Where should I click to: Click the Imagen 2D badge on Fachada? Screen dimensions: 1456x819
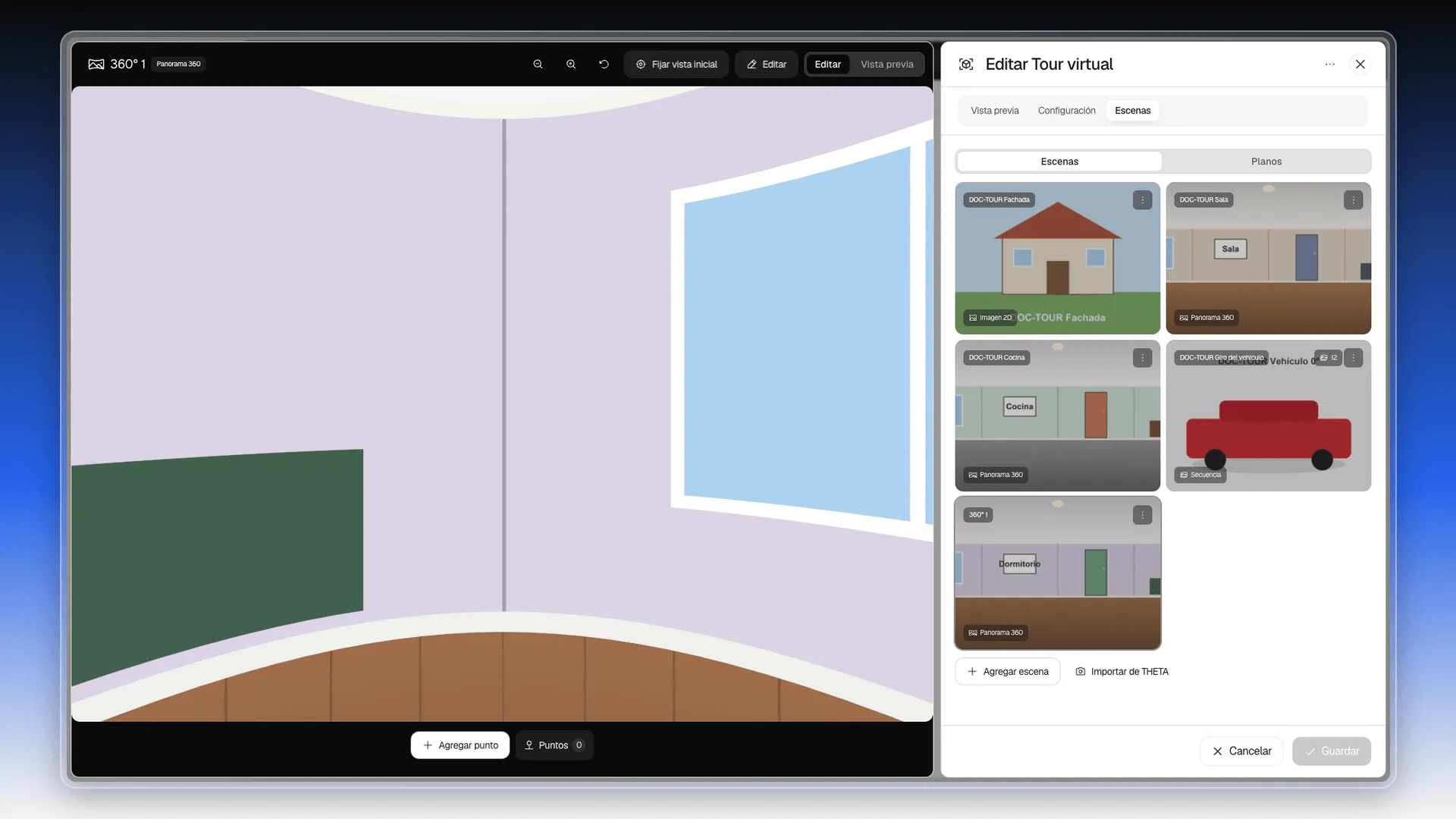[990, 318]
